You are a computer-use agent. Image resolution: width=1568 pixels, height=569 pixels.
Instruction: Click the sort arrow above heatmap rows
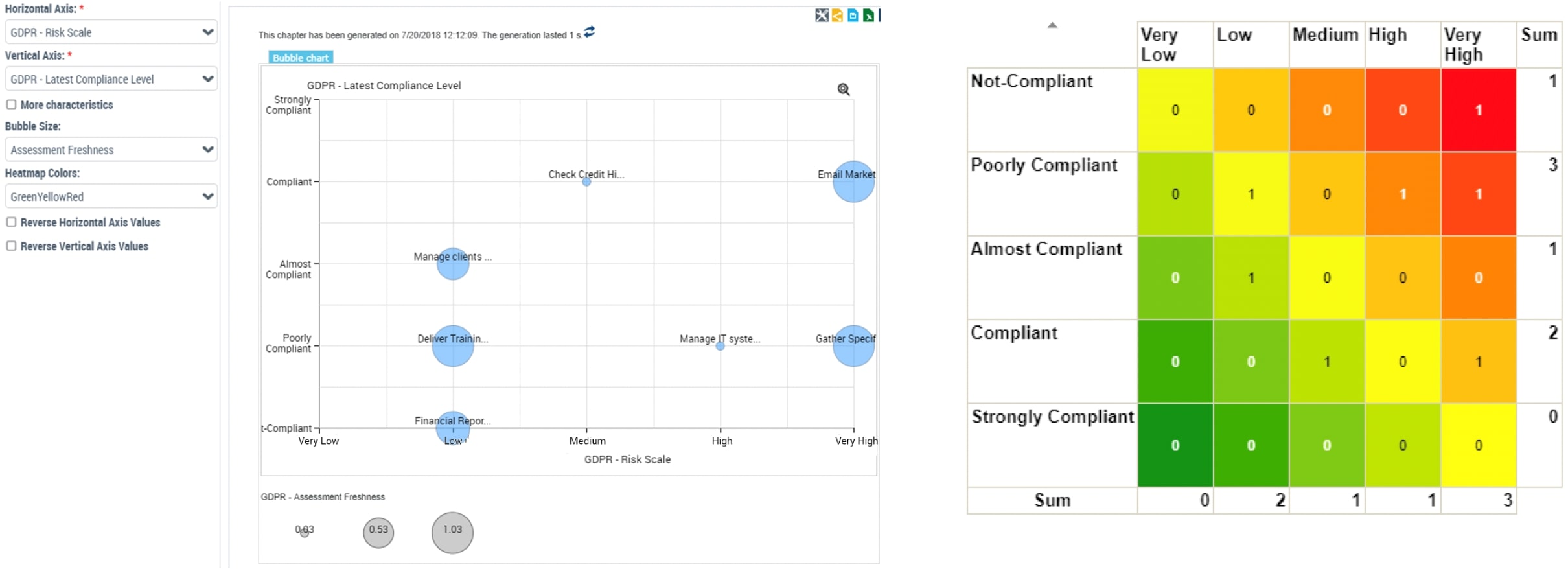click(x=1052, y=25)
